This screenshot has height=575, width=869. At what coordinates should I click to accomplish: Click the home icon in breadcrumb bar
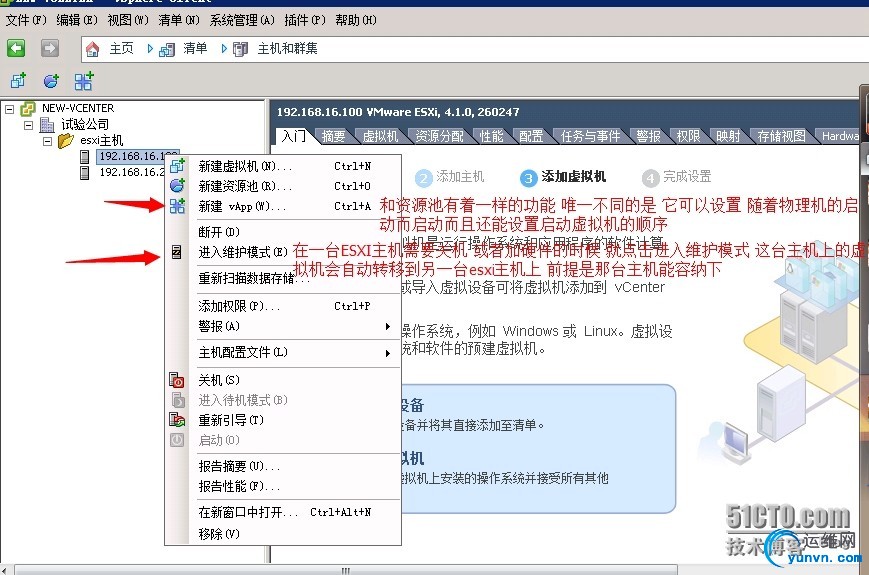pos(93,49)
